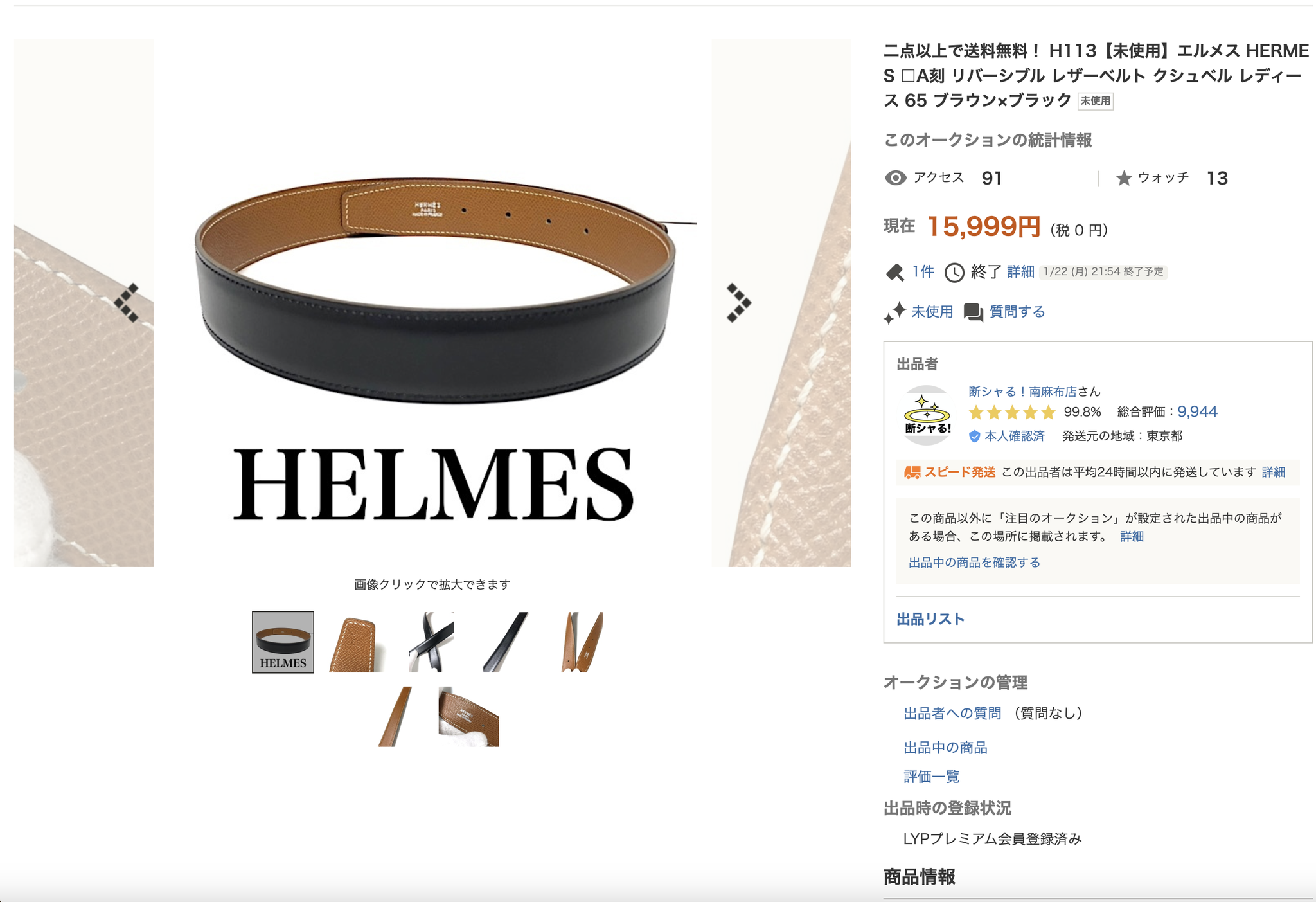This screenshot has width=1316, height=902.
Task: Open the 1件 bid count link
Action: tap(923, 272)
